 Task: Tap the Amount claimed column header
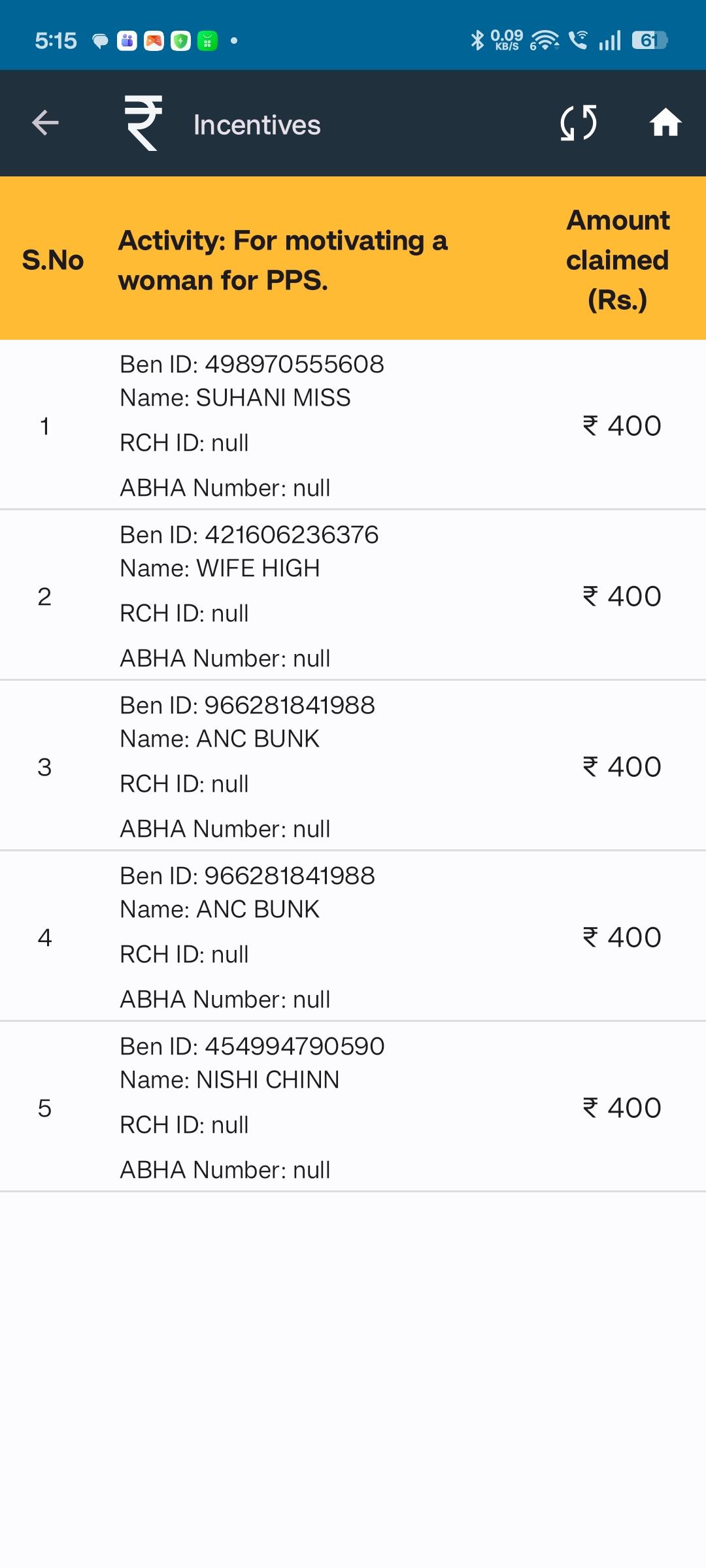pos(618,260)
